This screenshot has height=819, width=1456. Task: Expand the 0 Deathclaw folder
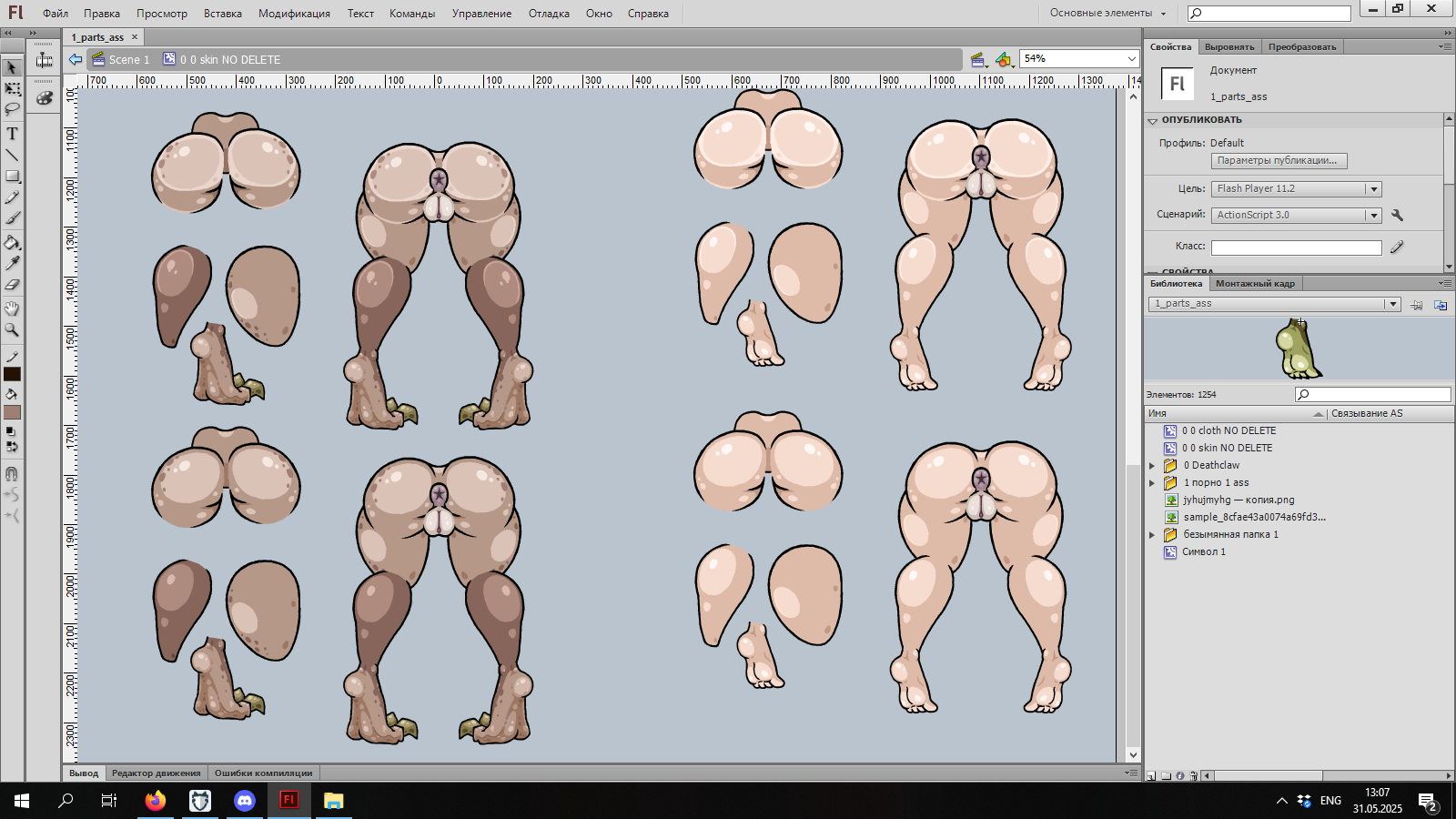1152,466
